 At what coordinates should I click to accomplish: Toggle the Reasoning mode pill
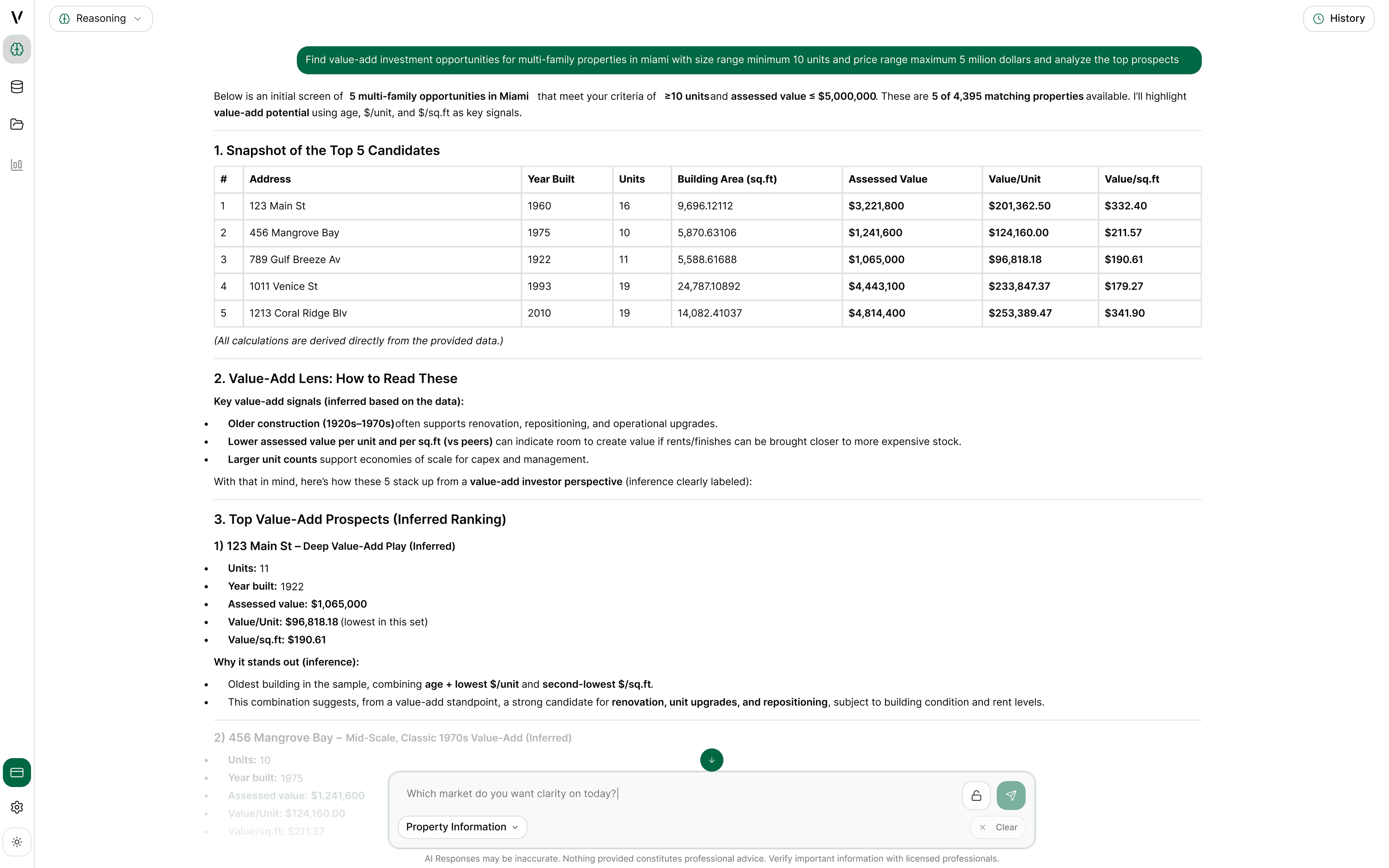101,18
